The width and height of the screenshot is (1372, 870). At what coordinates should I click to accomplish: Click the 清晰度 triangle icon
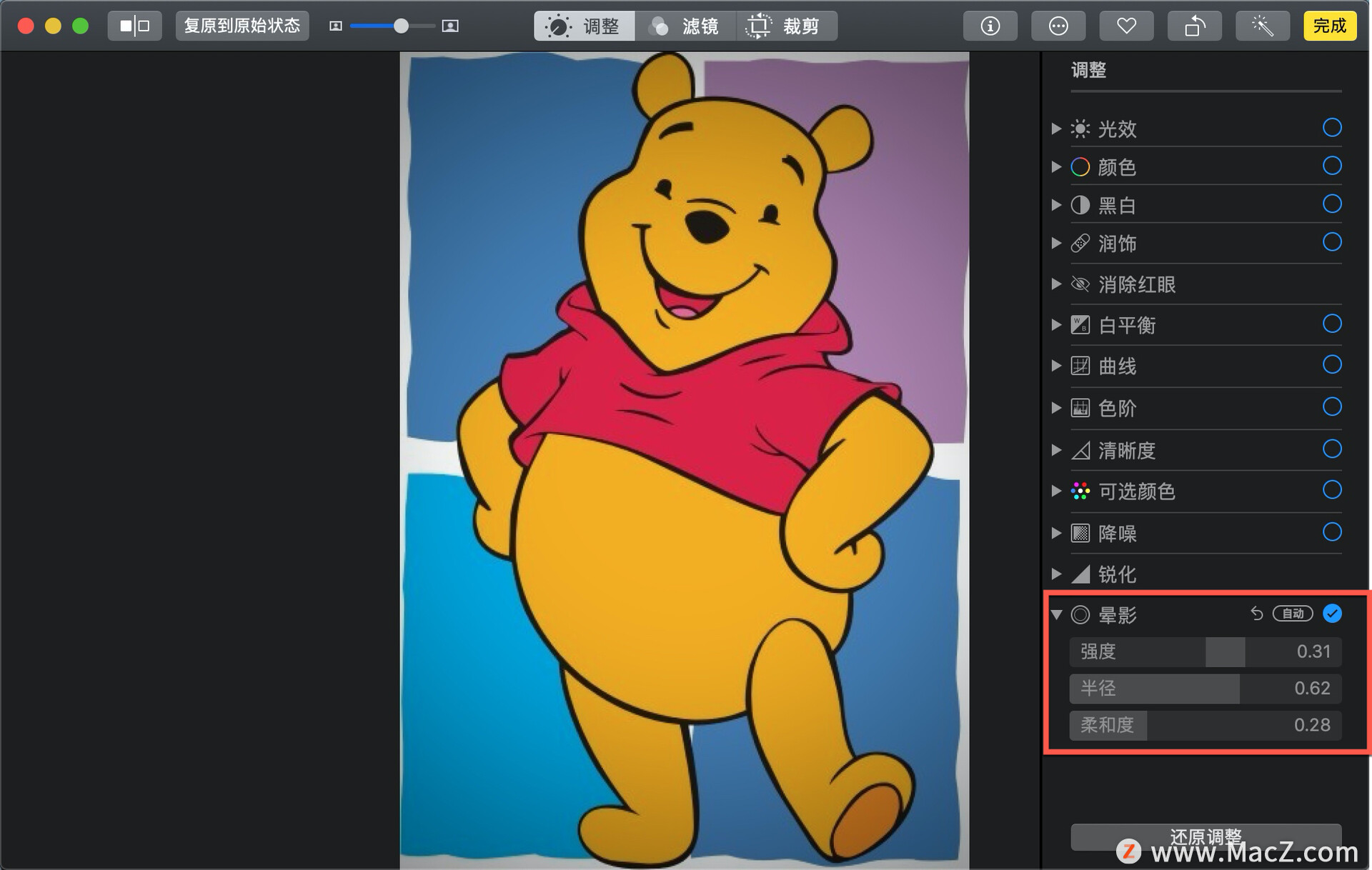(x=1080, y=451)
